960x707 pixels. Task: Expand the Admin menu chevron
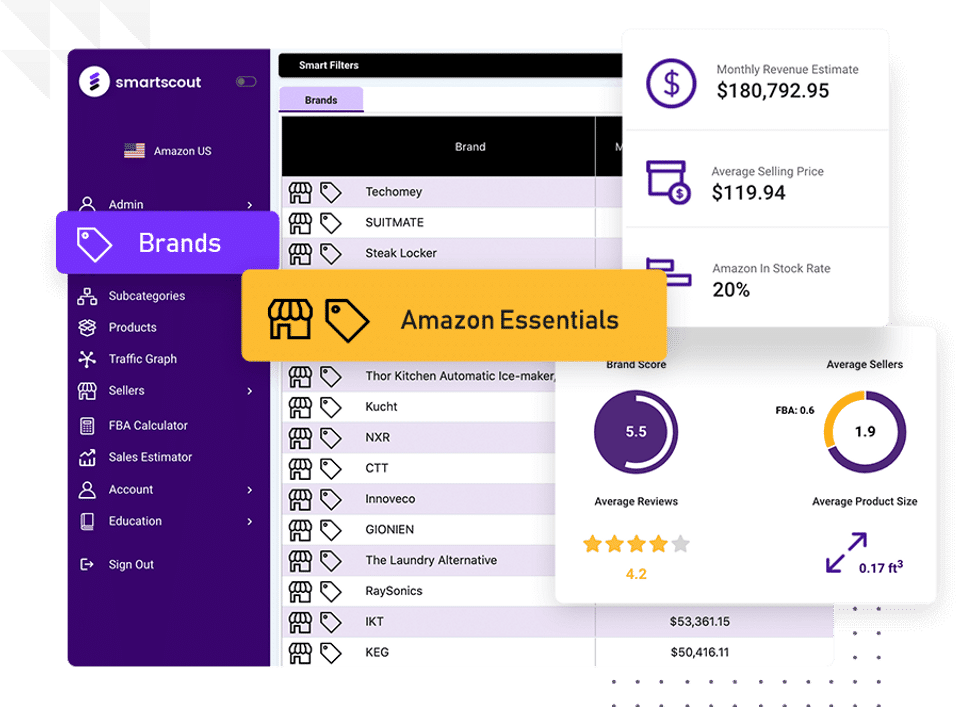(250, 205)
